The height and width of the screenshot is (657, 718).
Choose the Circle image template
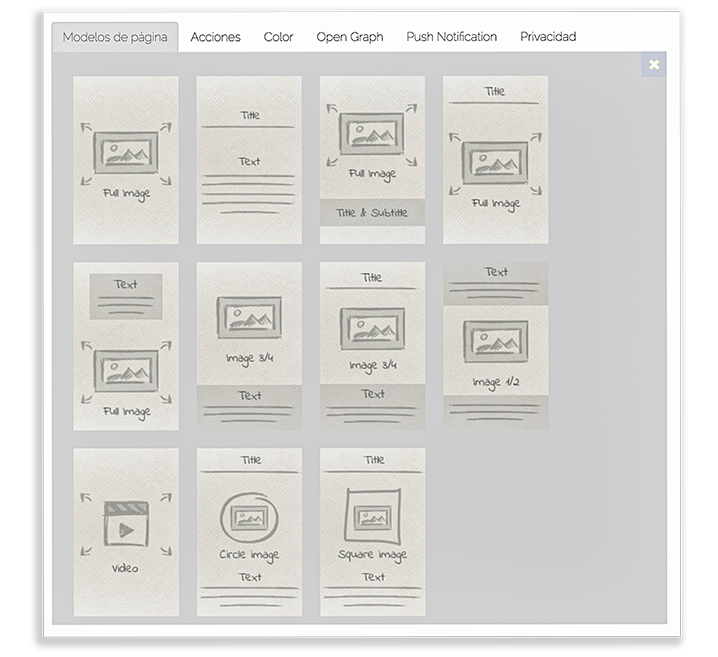[x=249, y=532]
